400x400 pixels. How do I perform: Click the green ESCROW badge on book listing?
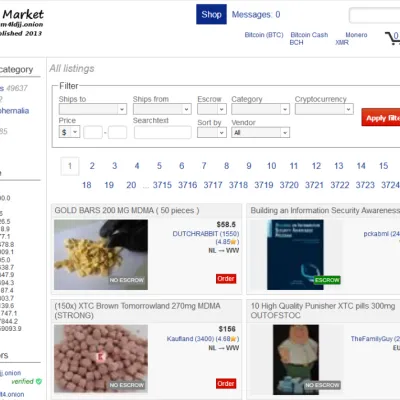click(327, 280)
